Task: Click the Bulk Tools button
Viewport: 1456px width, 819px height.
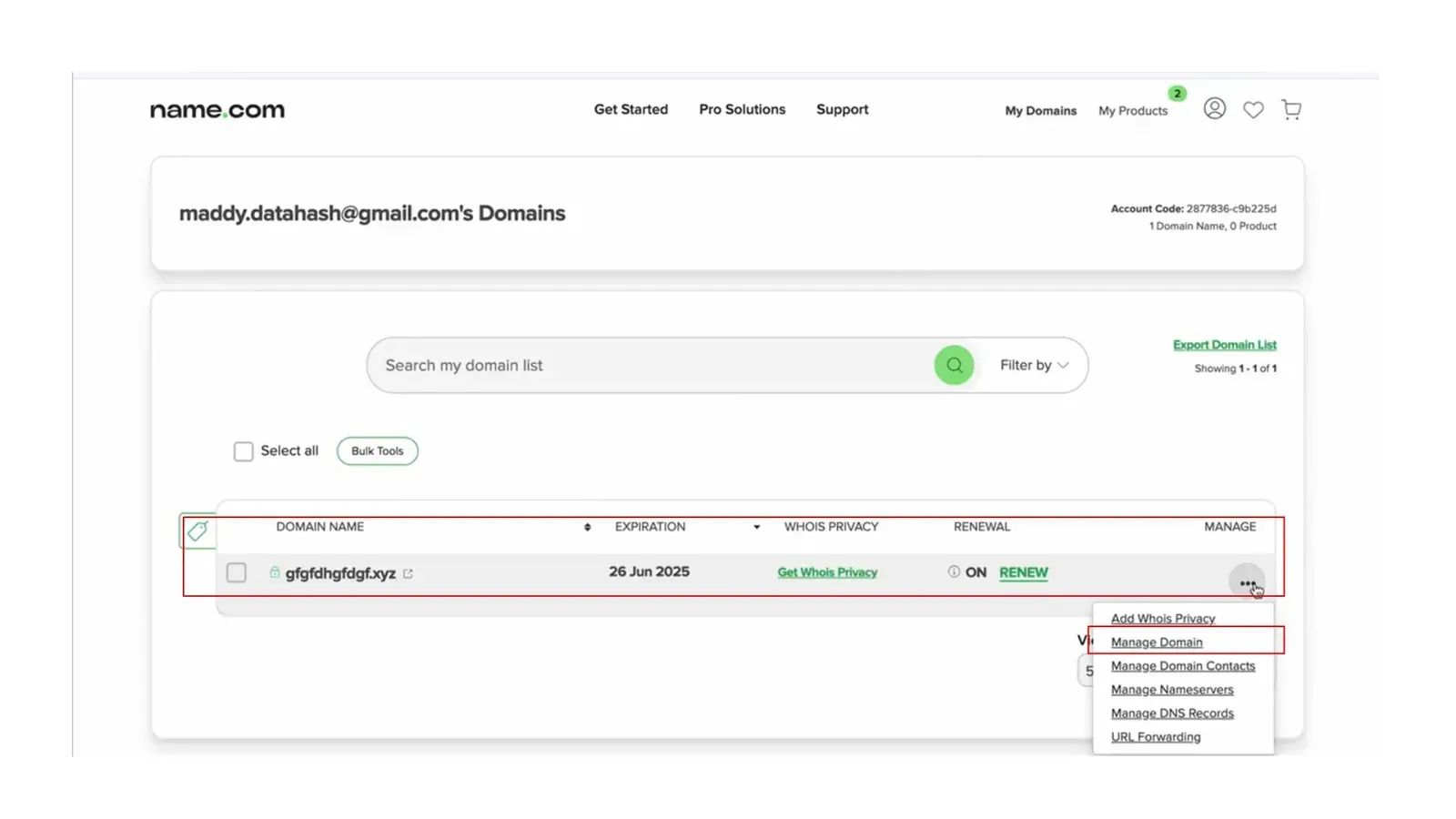Action: (x=377, y=451)
